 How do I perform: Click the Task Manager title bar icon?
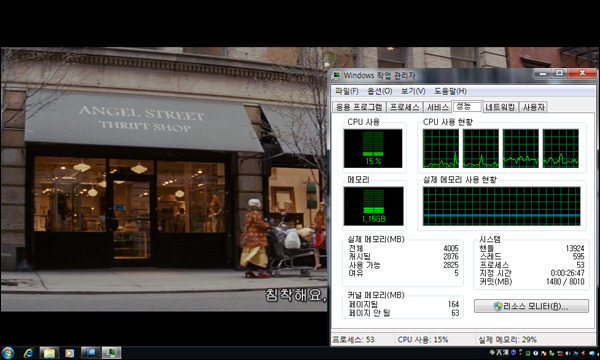point(336,75)
